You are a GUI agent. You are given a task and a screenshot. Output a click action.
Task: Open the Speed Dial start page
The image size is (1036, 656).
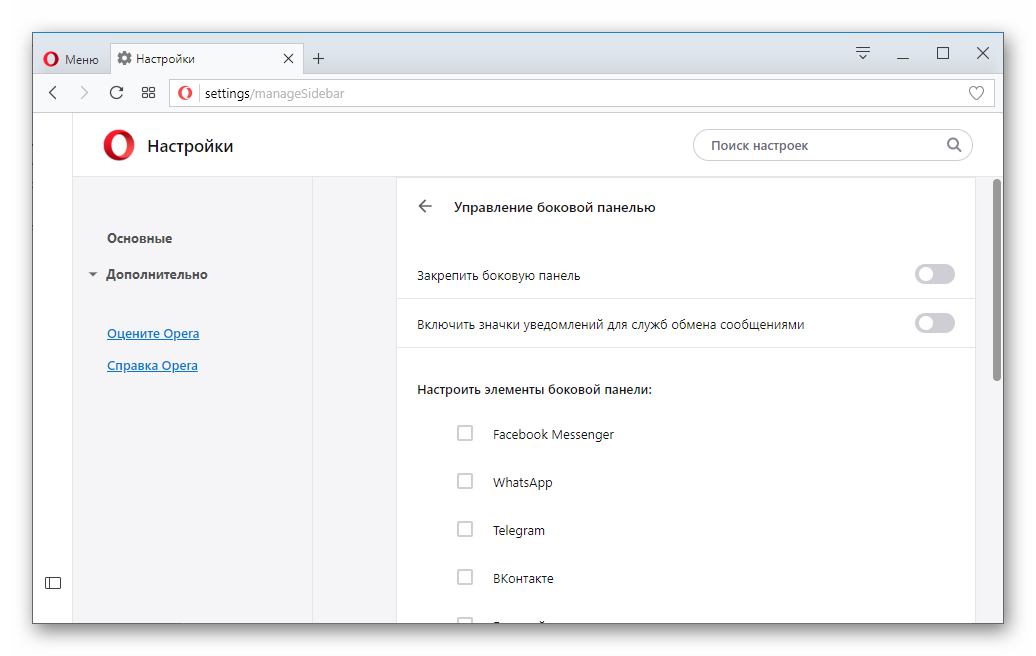tap(149, 93)
